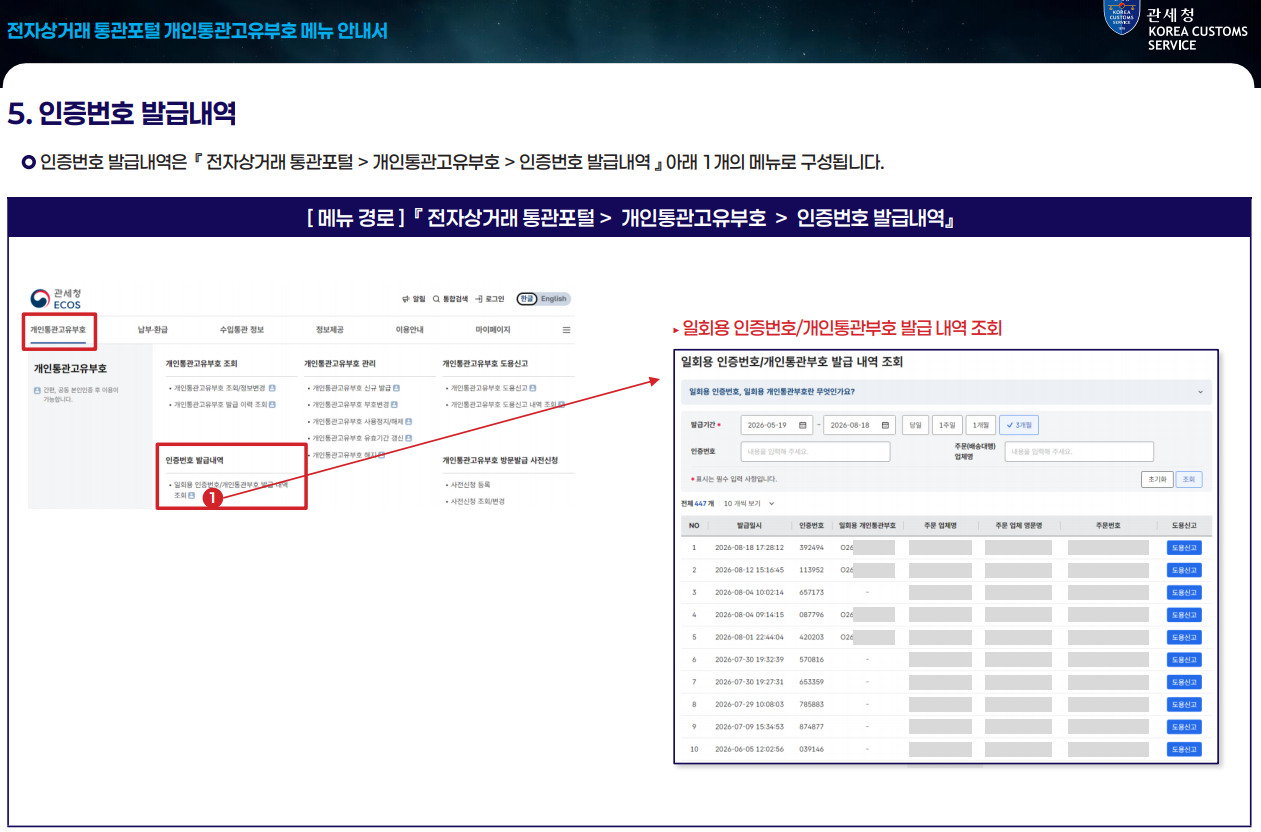Viewport: 1261px width, 832px height.
Task: Click the start date field 2026-05-19
Action: [x=778, y=425]
